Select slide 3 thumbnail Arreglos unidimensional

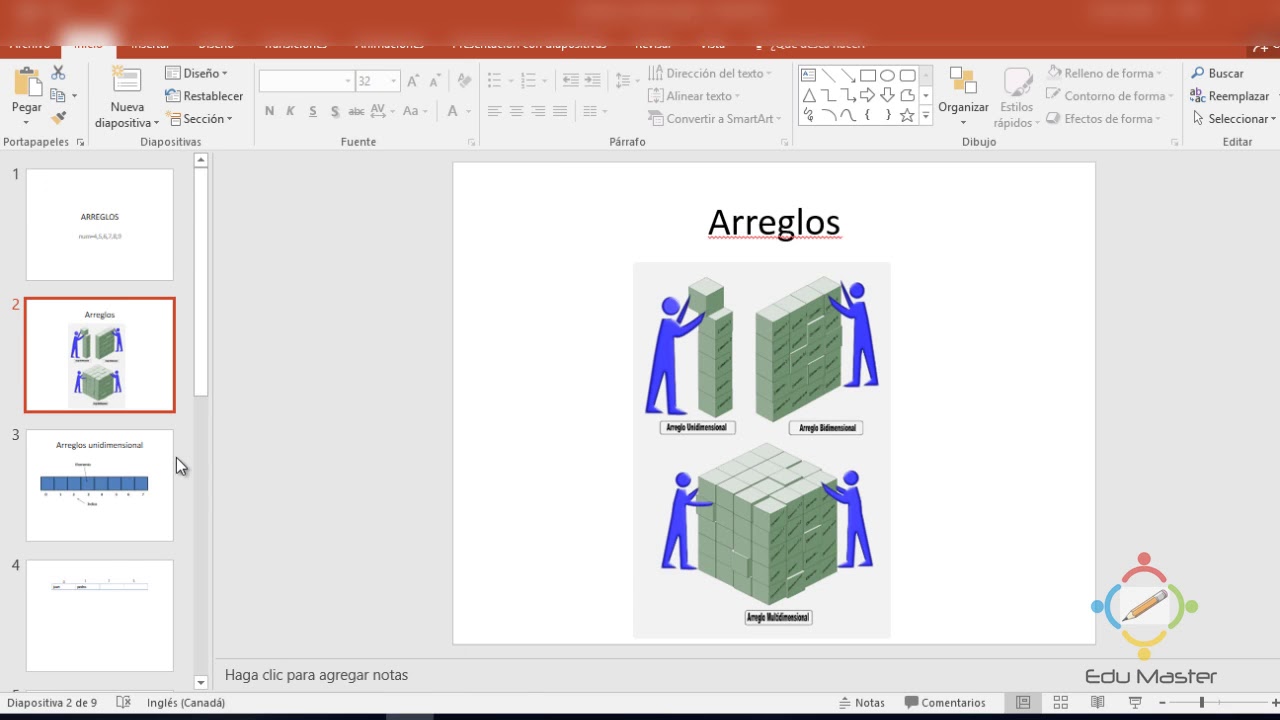pyautogui.click(x=100, y=485)
